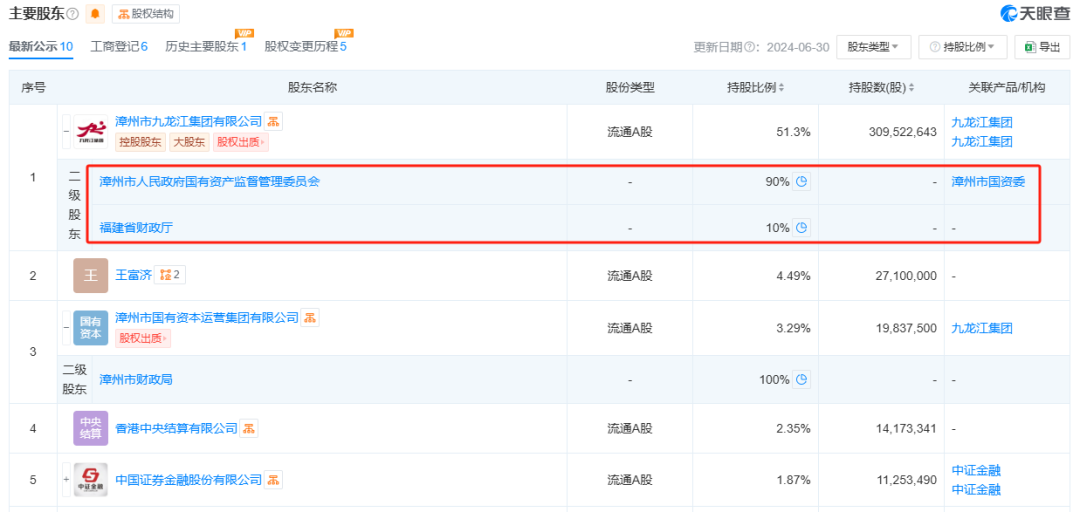
Task: Click the related-companies badge beside 王富济
Action: pos(173,275)
